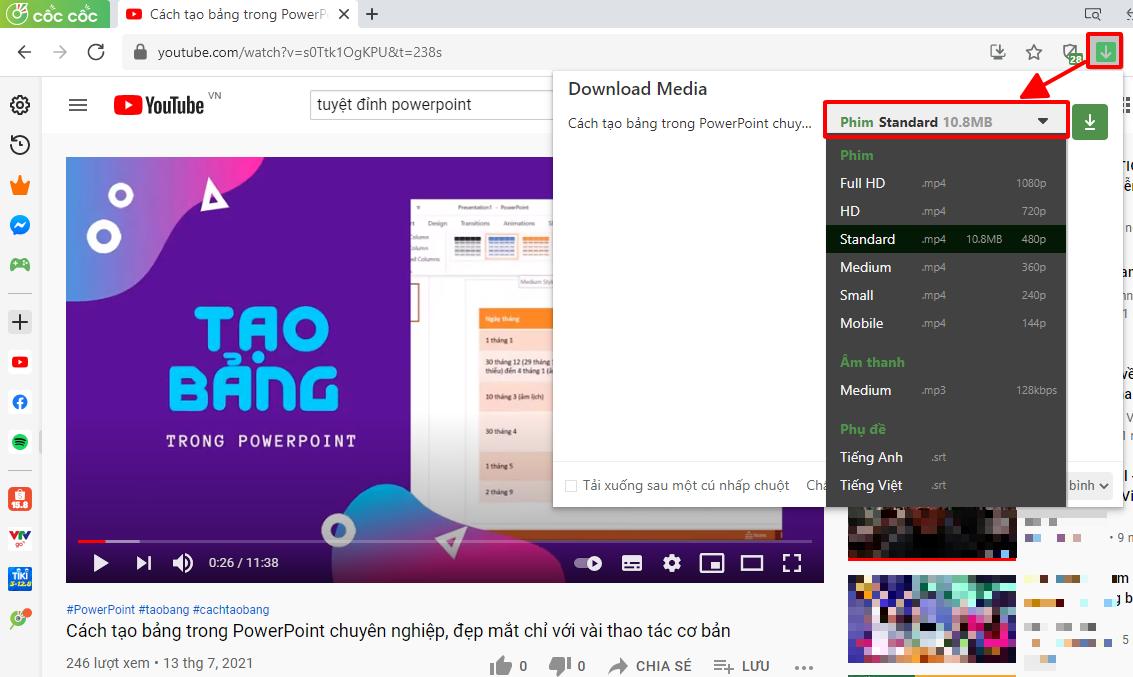
Task: Click the #cachtaobang hashtag link
Action: coord(231,610)
